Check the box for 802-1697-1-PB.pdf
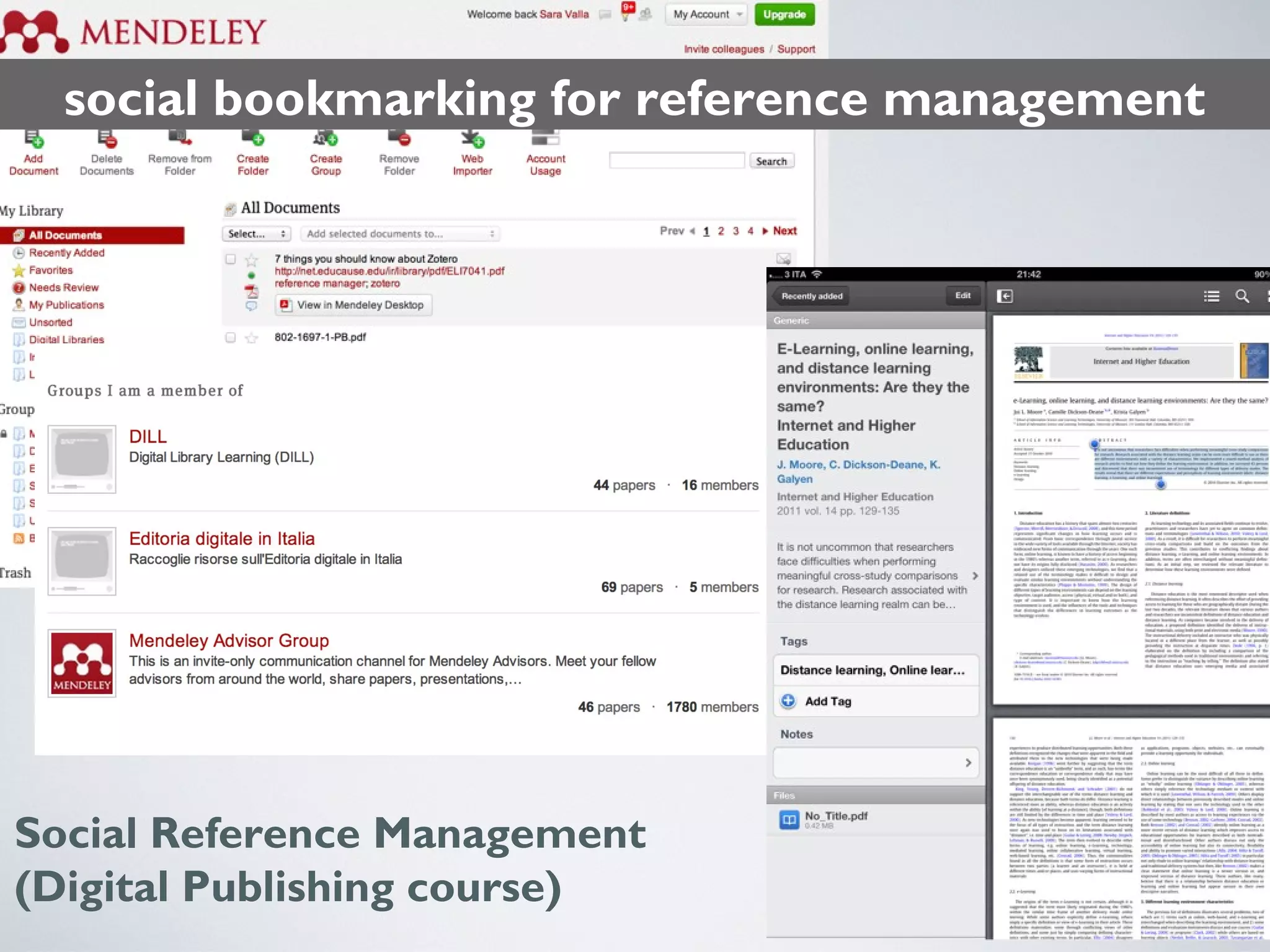Image resolution: width=1270 pixels, height=952 pixels. (230, 337)
